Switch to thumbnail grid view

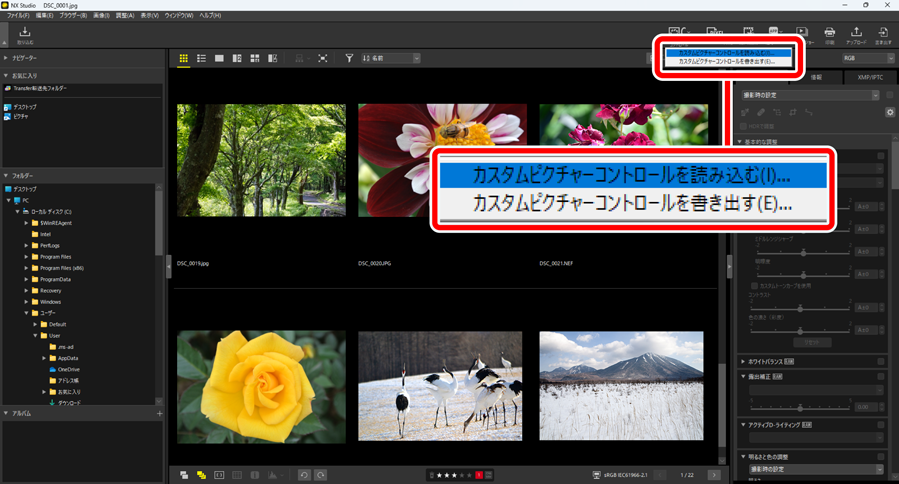tap(184, 59)
